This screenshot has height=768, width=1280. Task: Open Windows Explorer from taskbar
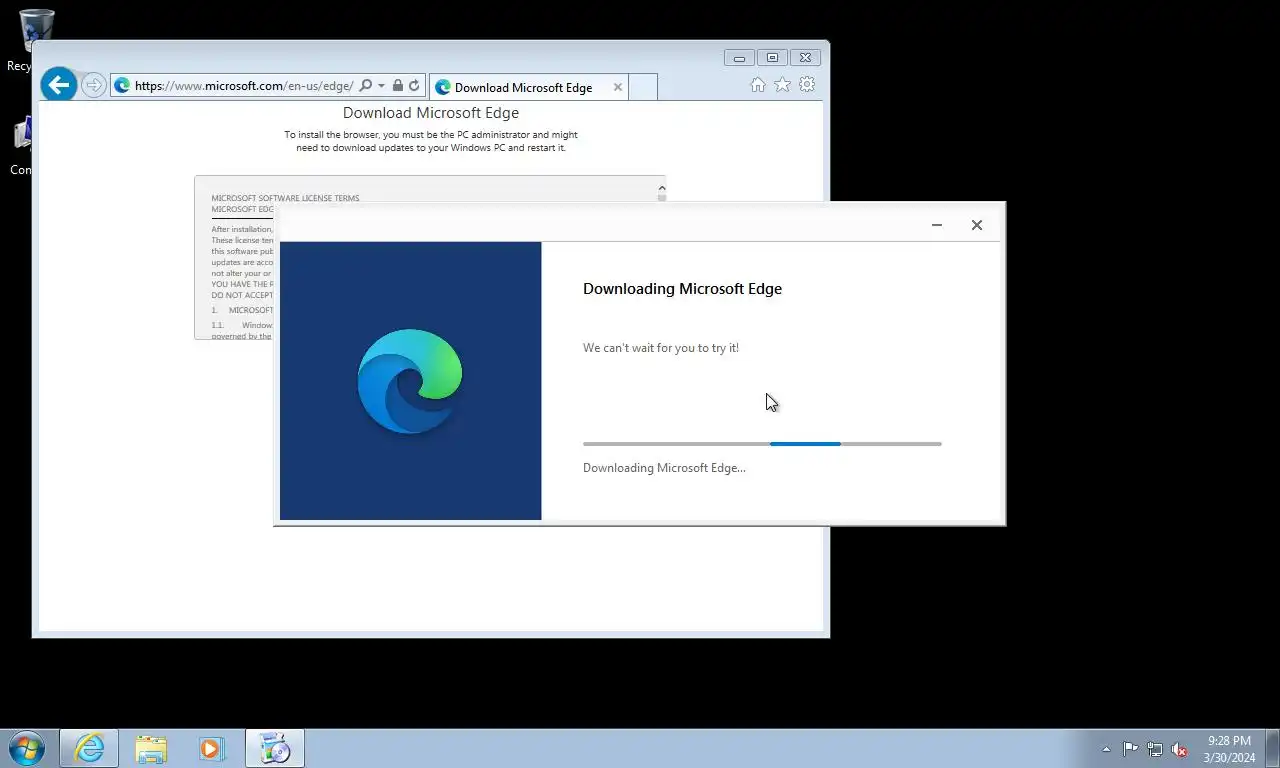click(151, 748)
